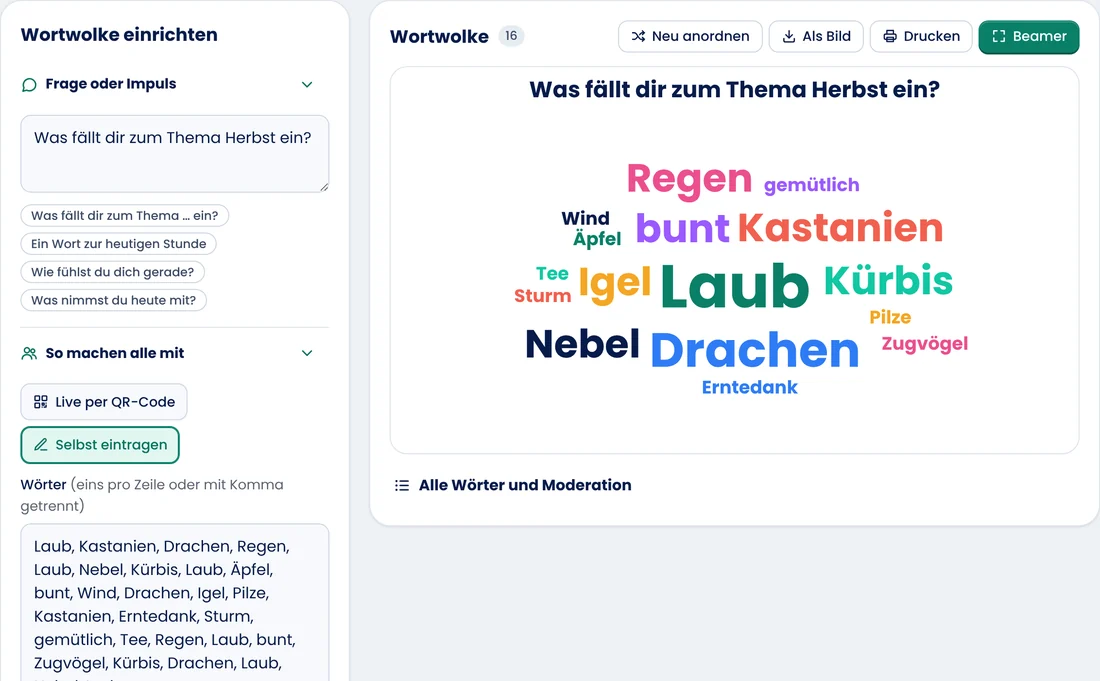The image size is (1100, 681).
Task: Click the download icon for Als Bild
Action: [789, 36]
